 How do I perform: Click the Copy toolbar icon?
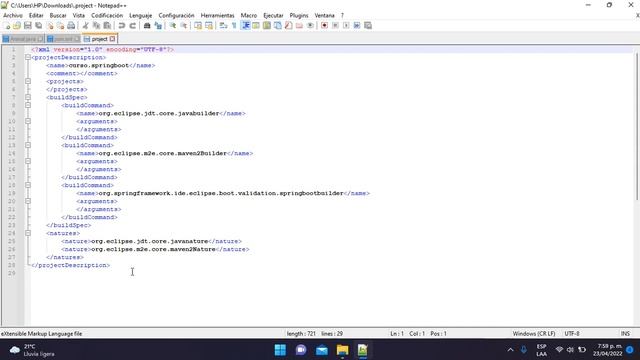point(96,26)
